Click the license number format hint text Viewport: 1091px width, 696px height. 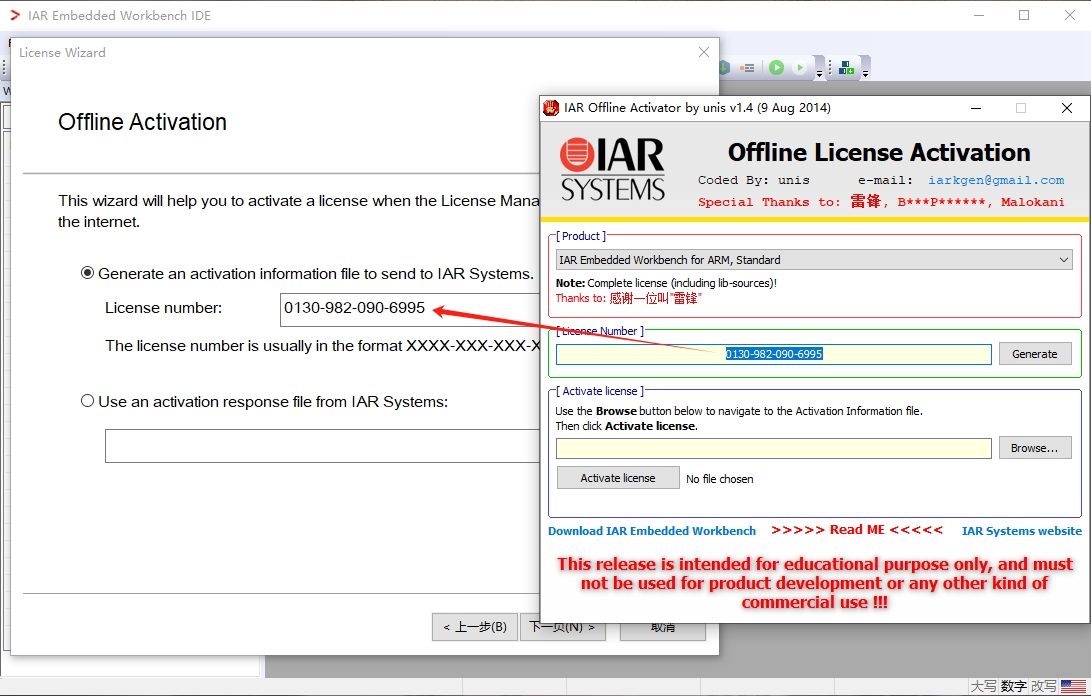322,346
